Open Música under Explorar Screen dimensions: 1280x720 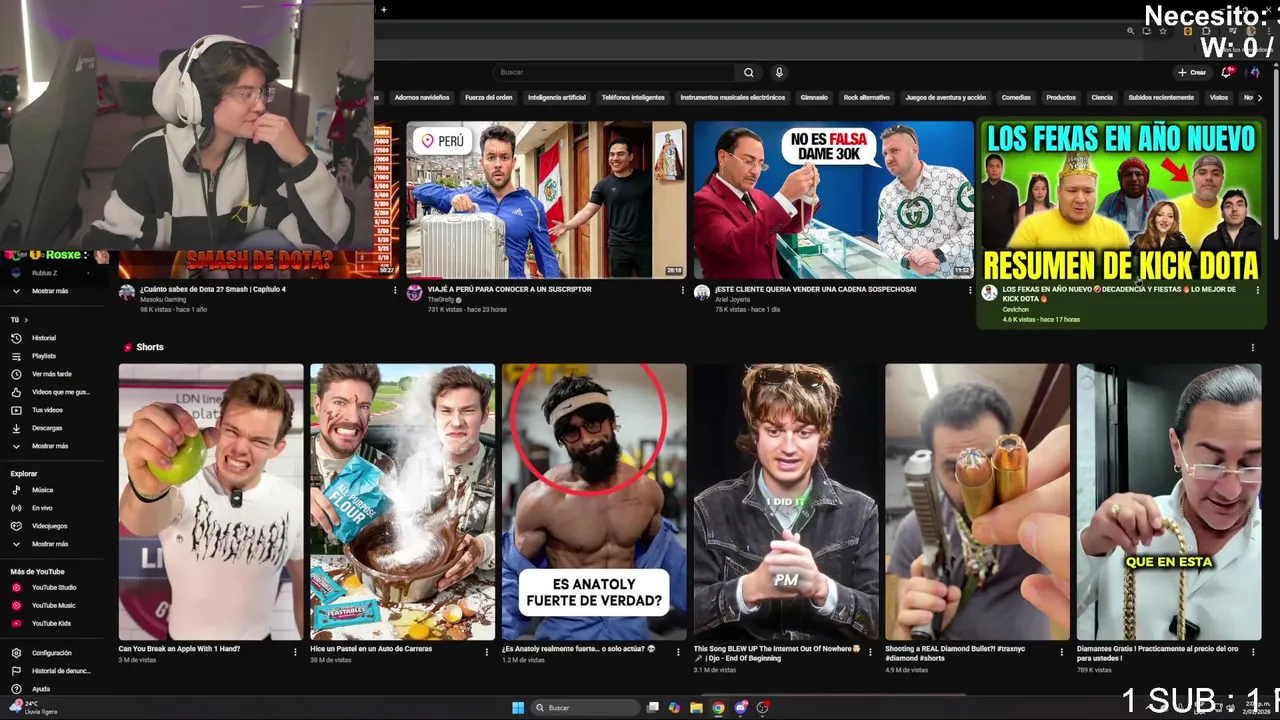pyautogui.click(x=42, y=490)
